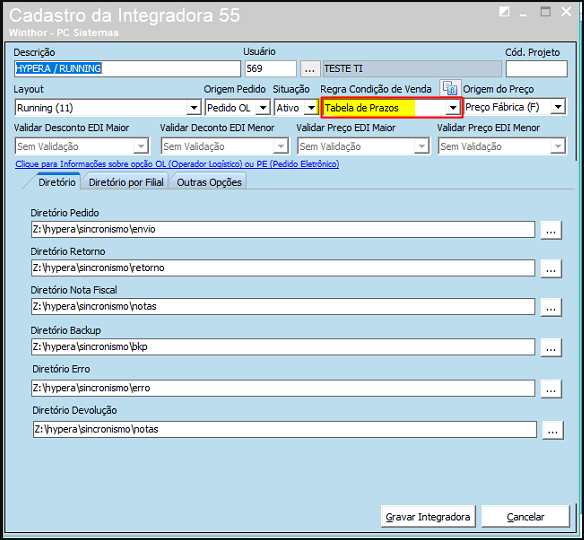Browse for Diretório Devolução folder
The height and width of the screenshot is (540, 584).
pos(553,430)
